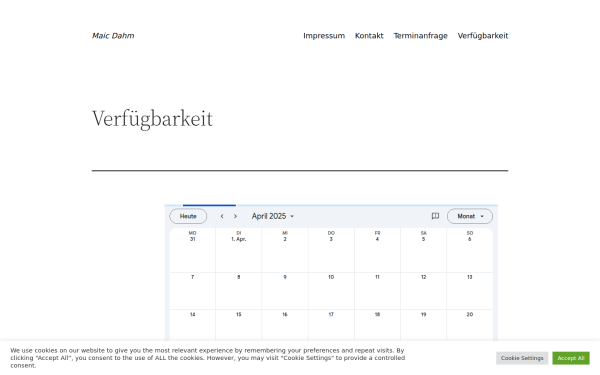
Task: Select calendar day 13
Action: point(470,277)
